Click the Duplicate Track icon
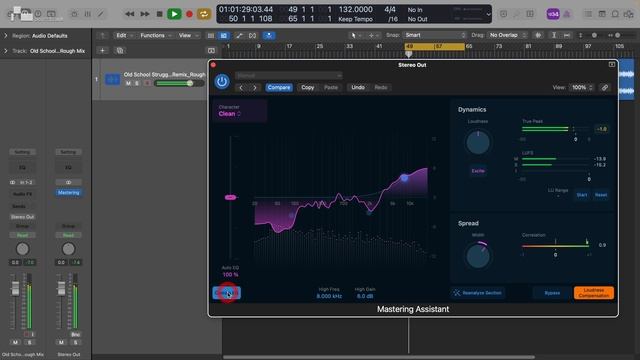Viewport: 640px width, 360px height. [x=120, y=51]
